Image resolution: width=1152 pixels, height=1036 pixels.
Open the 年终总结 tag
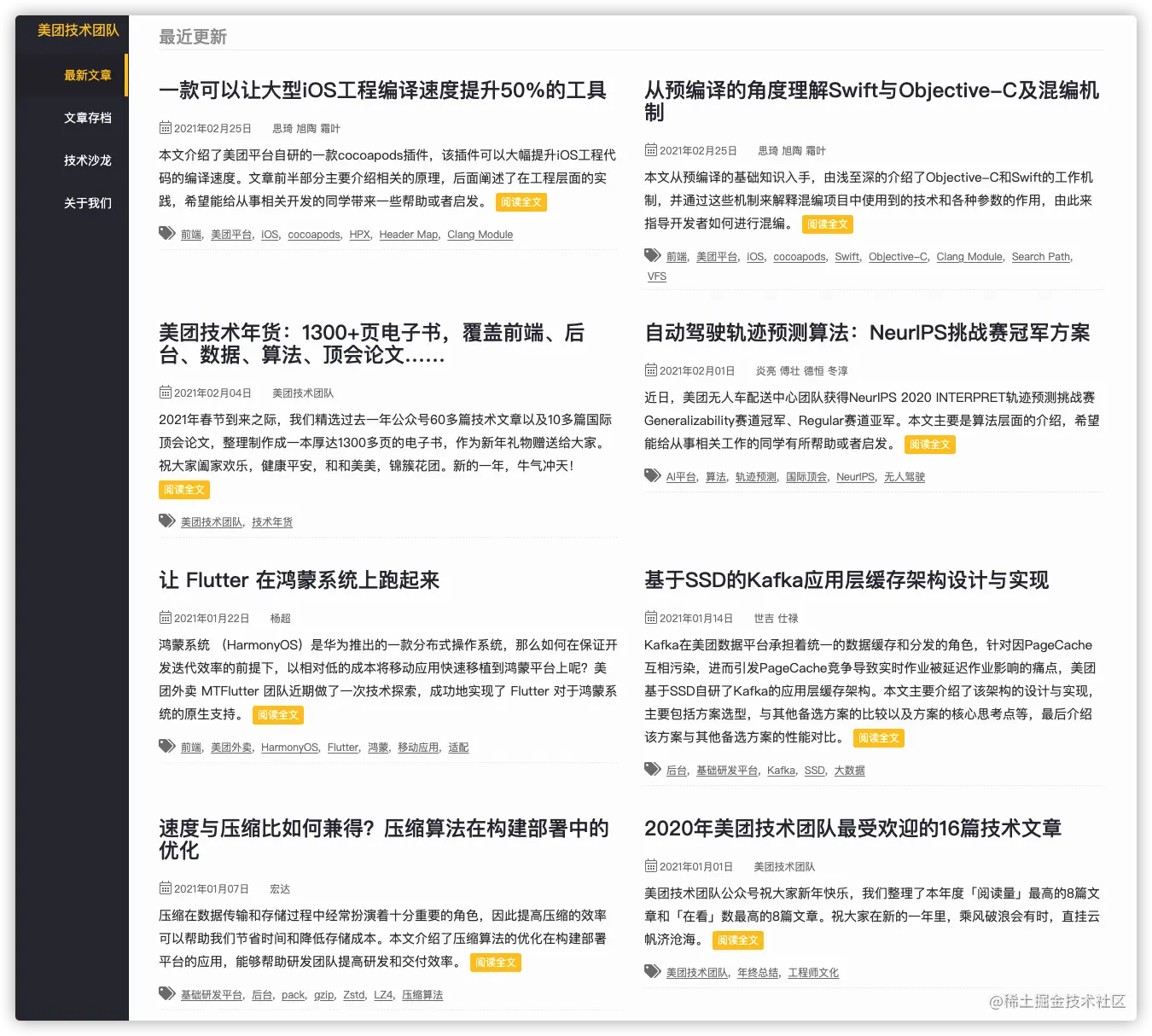pyautogui.click(x=758, y=973)
